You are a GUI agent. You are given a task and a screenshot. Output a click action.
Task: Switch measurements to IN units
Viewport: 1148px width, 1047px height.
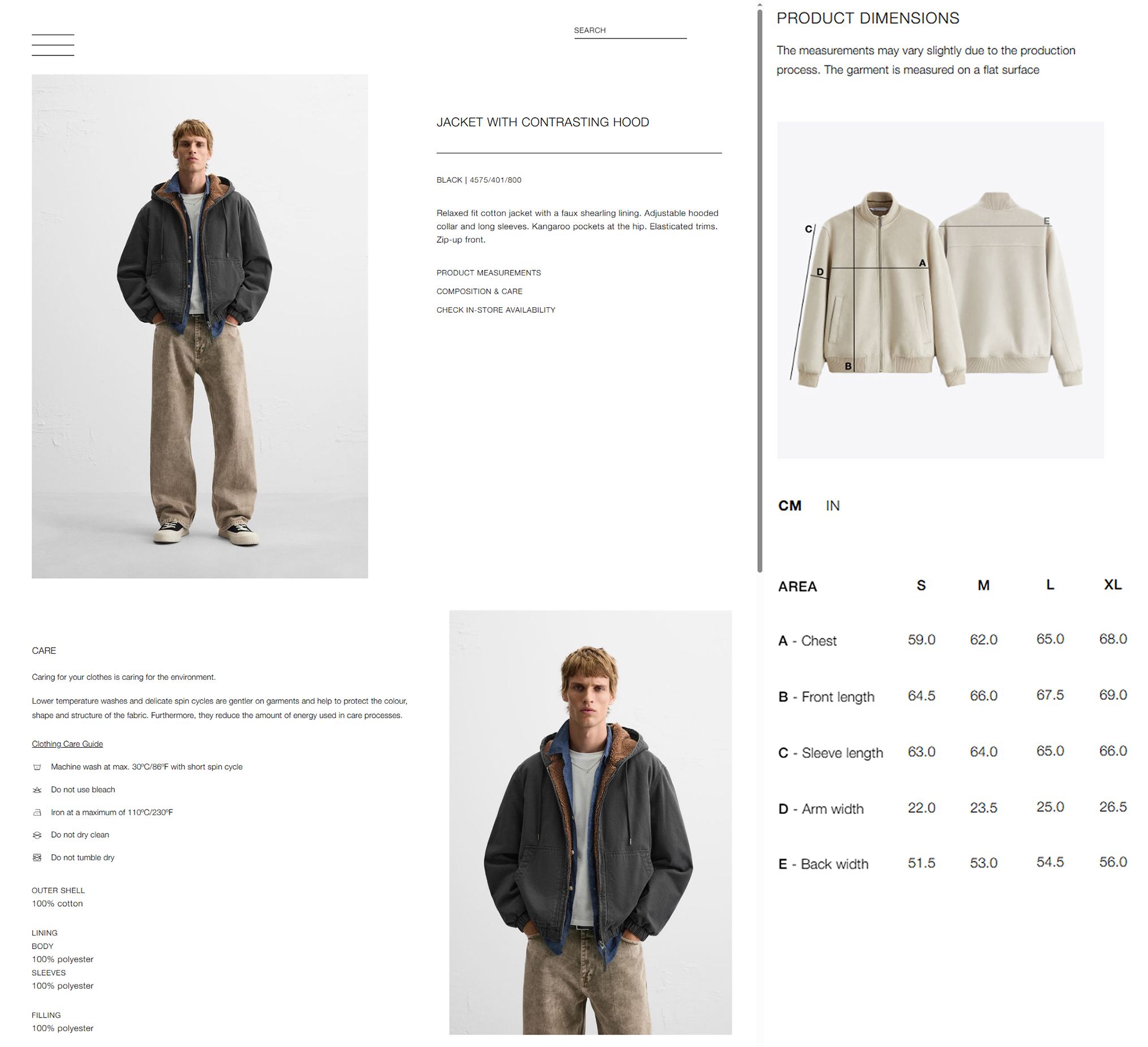click(832, 506)
